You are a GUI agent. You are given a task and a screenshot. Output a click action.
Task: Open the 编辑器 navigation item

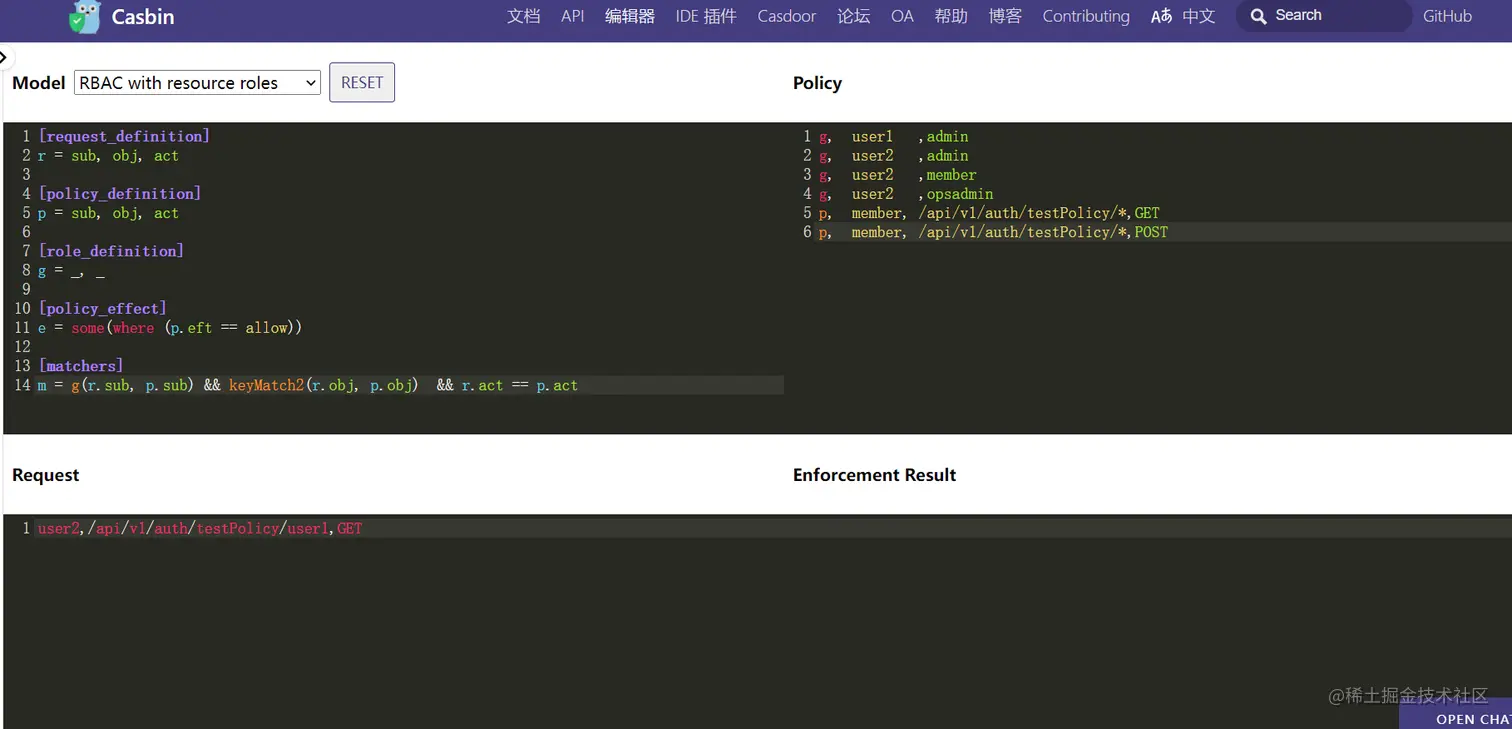(x=629, y=16)
